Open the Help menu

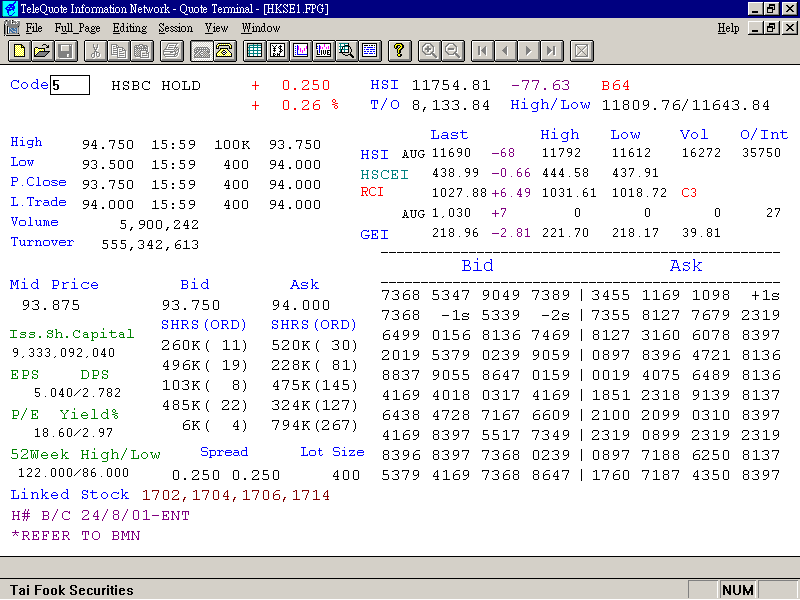pyautogui.click(x=728, y=28)
